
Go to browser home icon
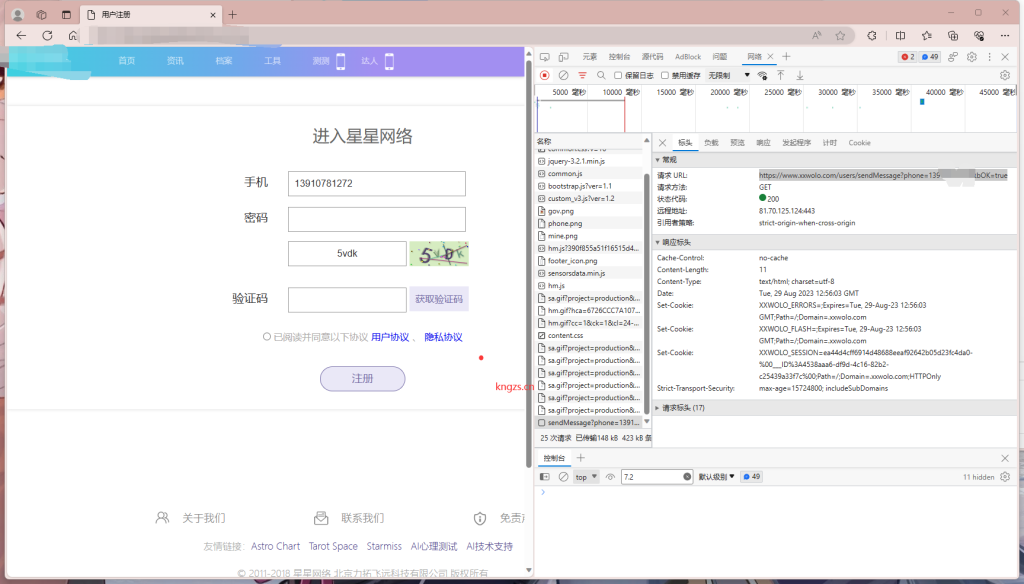72,35
